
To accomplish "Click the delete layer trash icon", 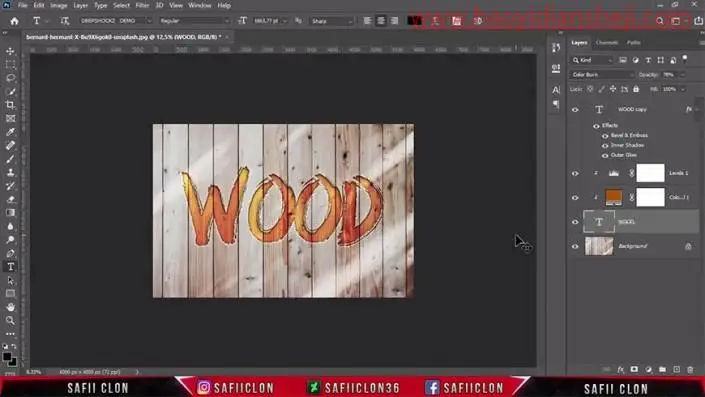I will pos(690,370).
